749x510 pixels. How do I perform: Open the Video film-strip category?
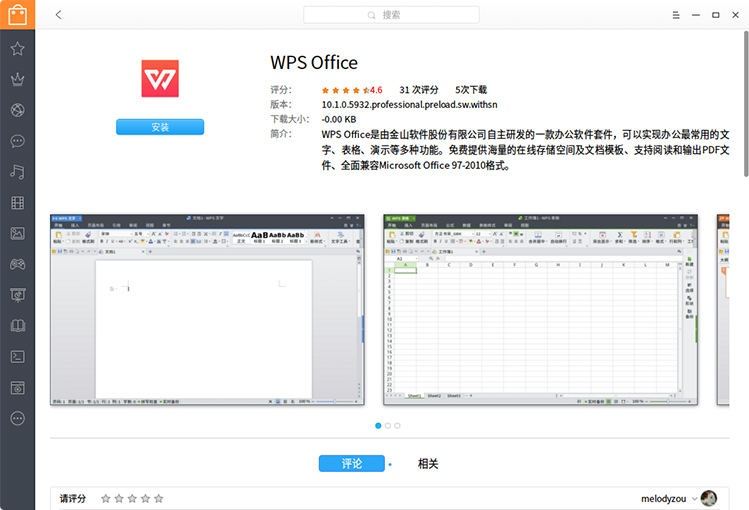click(17, 203)
